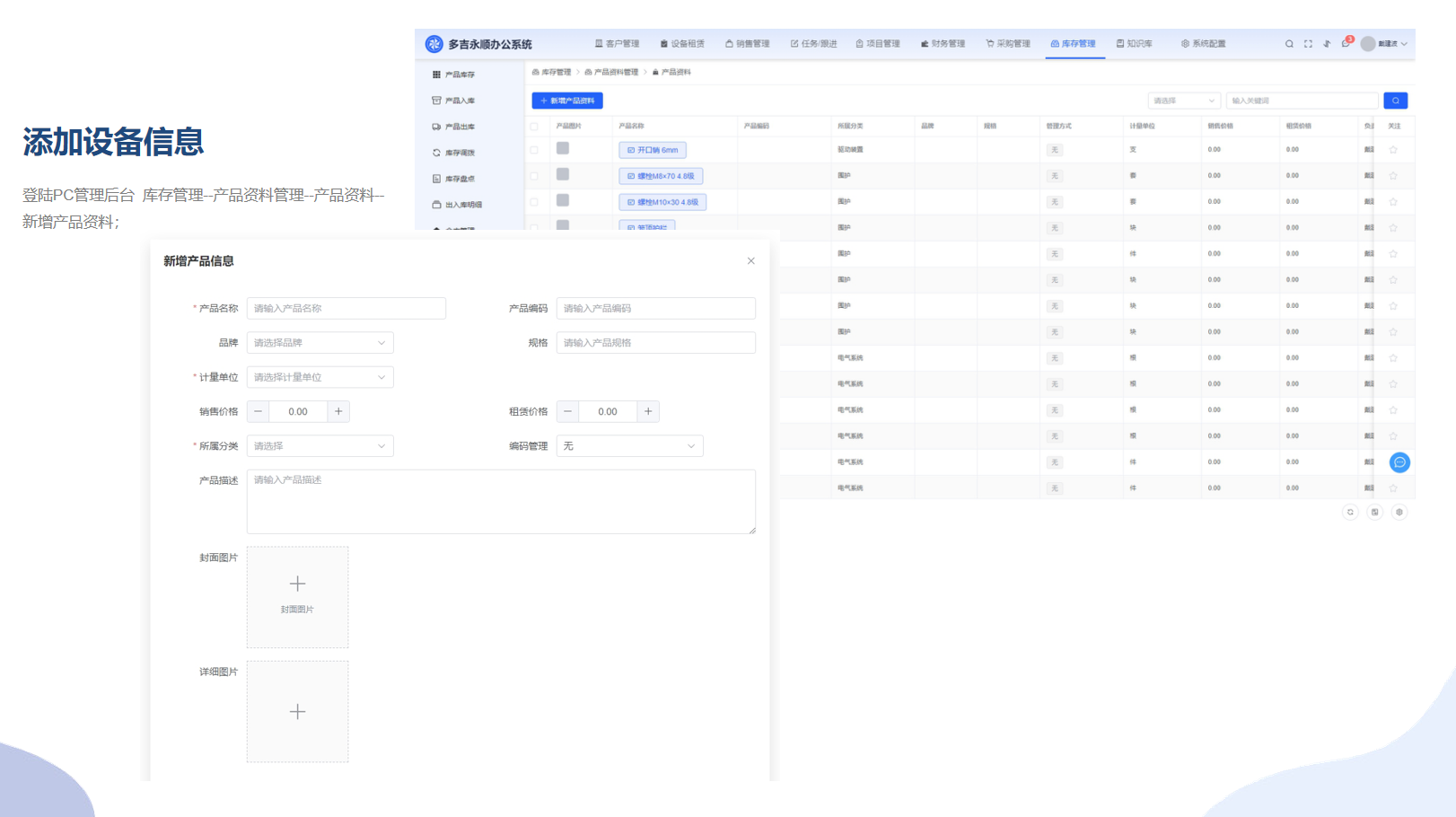
Task: Click the refresh icon below the table
Action: (x=1350, y=512)
